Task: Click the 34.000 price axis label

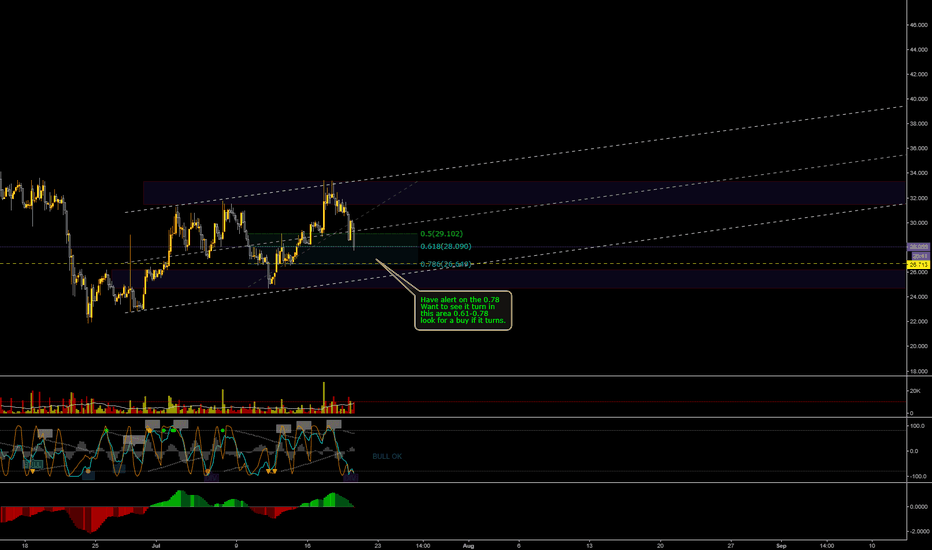Action: (x=918, y=174)
